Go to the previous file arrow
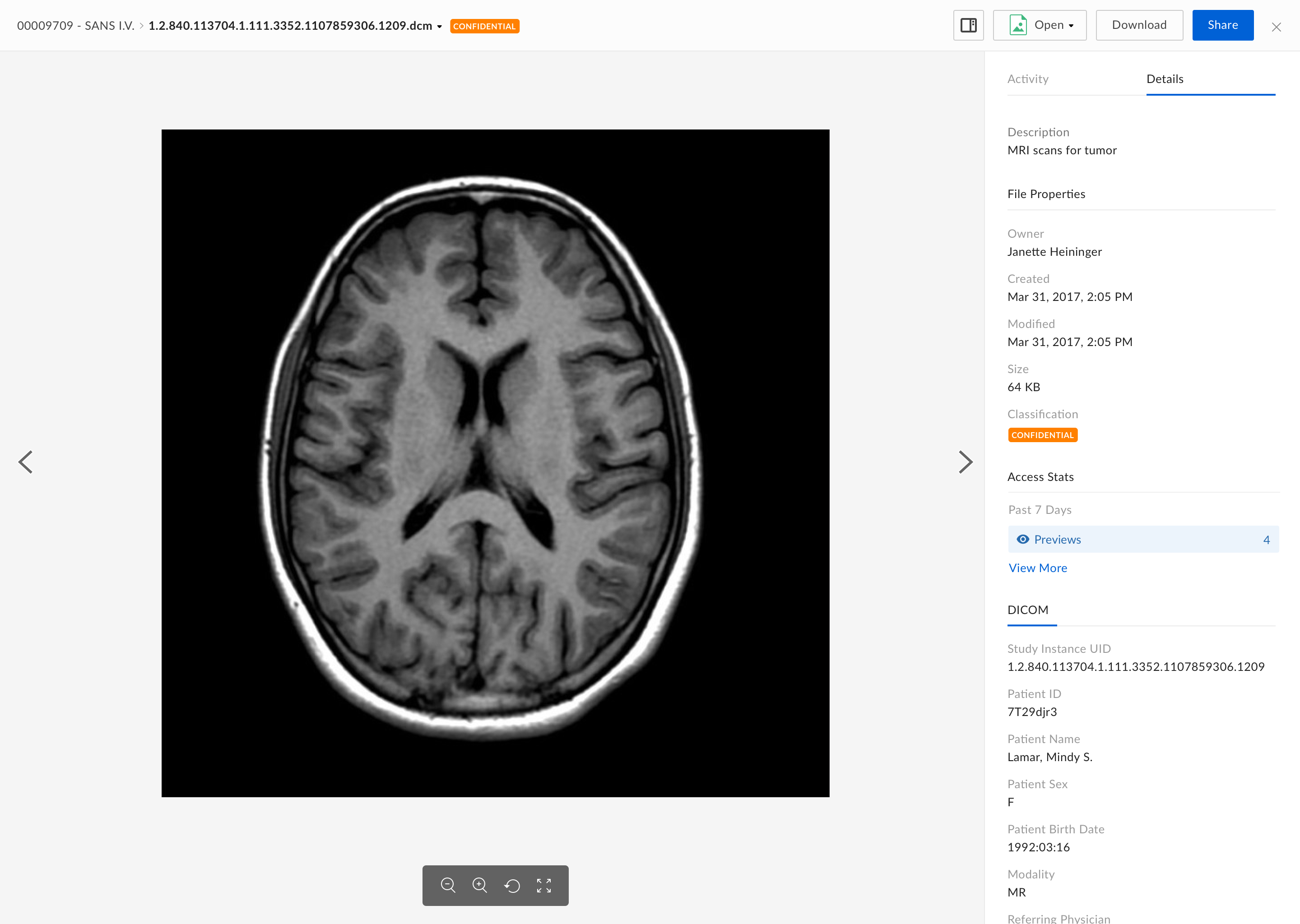This screenshot has width=1300, height=924. (x=26, y=462)
